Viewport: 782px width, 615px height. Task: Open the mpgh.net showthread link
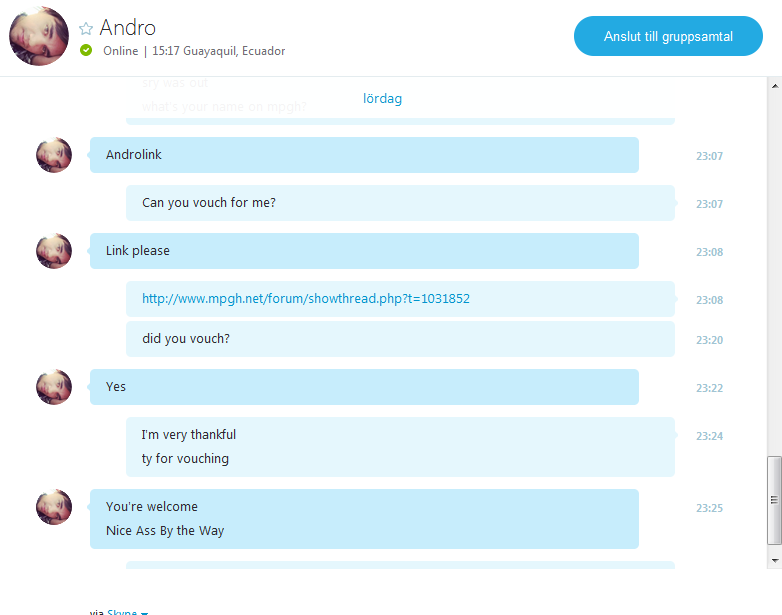click(306, 298)
